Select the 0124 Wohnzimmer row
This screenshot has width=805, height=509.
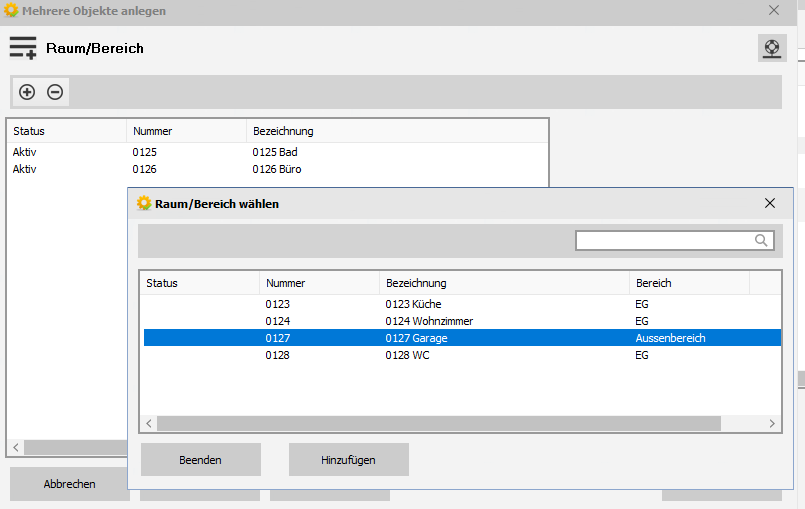coord(462,321)
